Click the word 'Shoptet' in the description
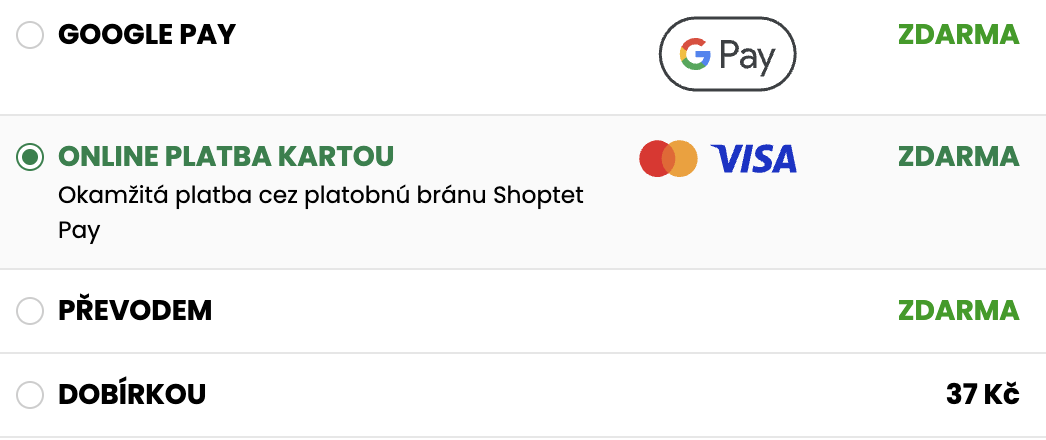The height and width of the screenshot is (440, 1046). point(539,194)
